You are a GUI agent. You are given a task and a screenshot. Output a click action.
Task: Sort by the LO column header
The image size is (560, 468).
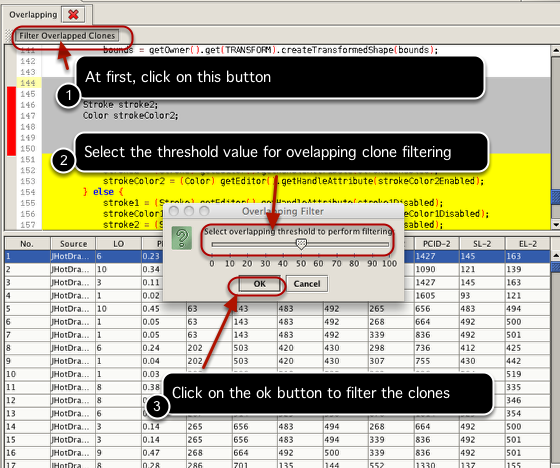click(x=119, y=244)
